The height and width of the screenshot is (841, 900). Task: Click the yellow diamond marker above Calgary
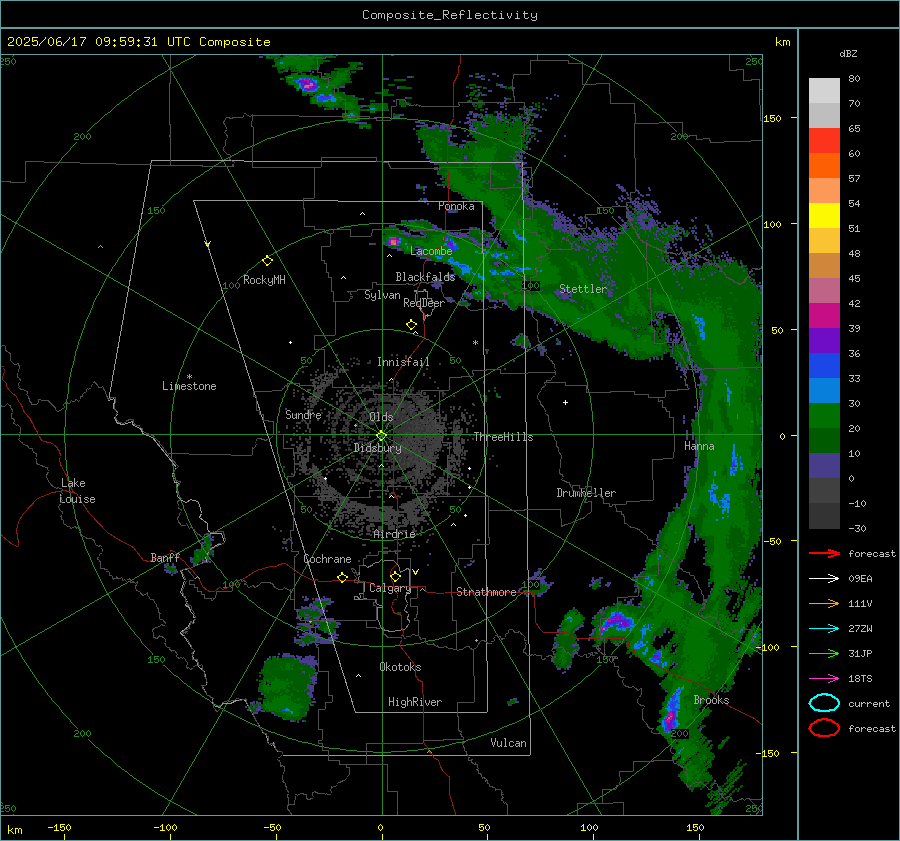[395, 576]
